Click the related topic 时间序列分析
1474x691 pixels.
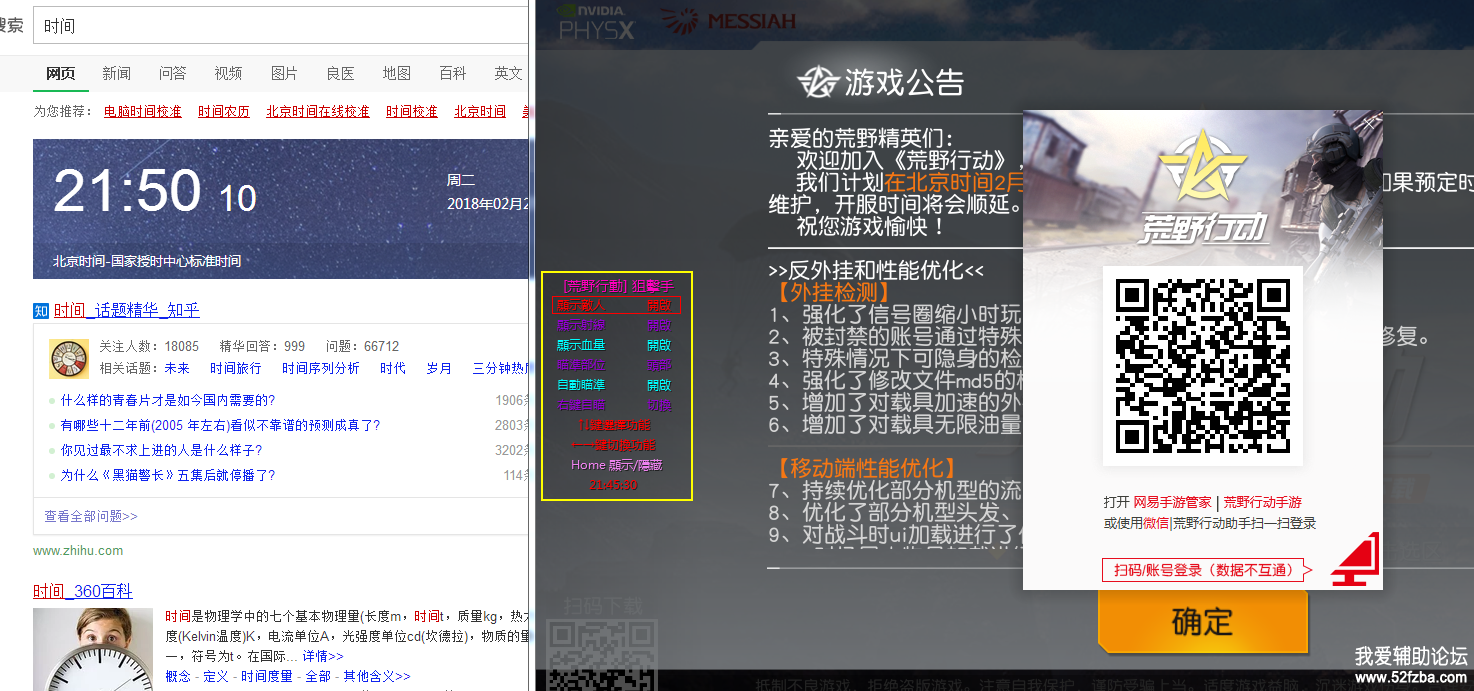pos(321,368)
